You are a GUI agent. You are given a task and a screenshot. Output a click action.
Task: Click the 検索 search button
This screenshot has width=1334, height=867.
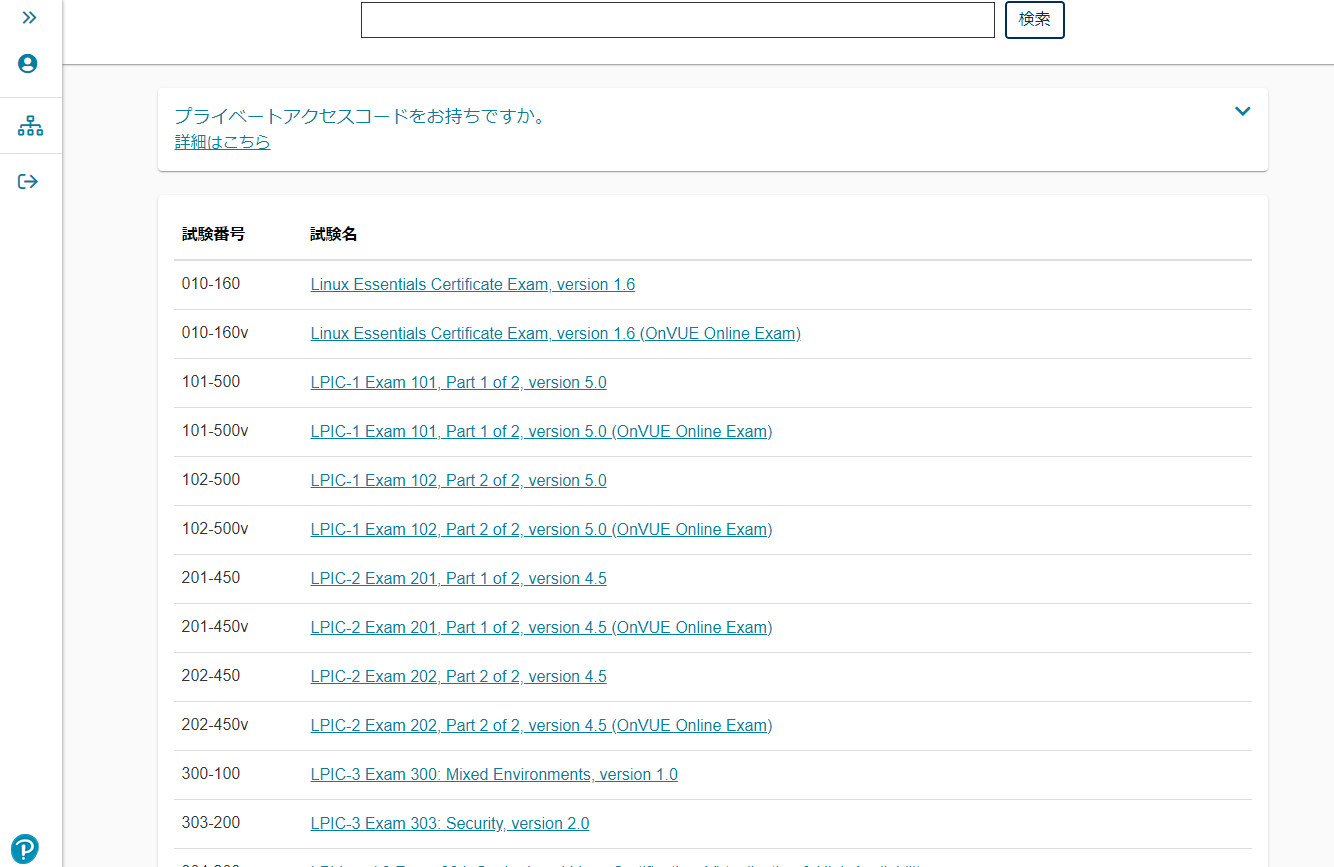tap(1035, 20)
